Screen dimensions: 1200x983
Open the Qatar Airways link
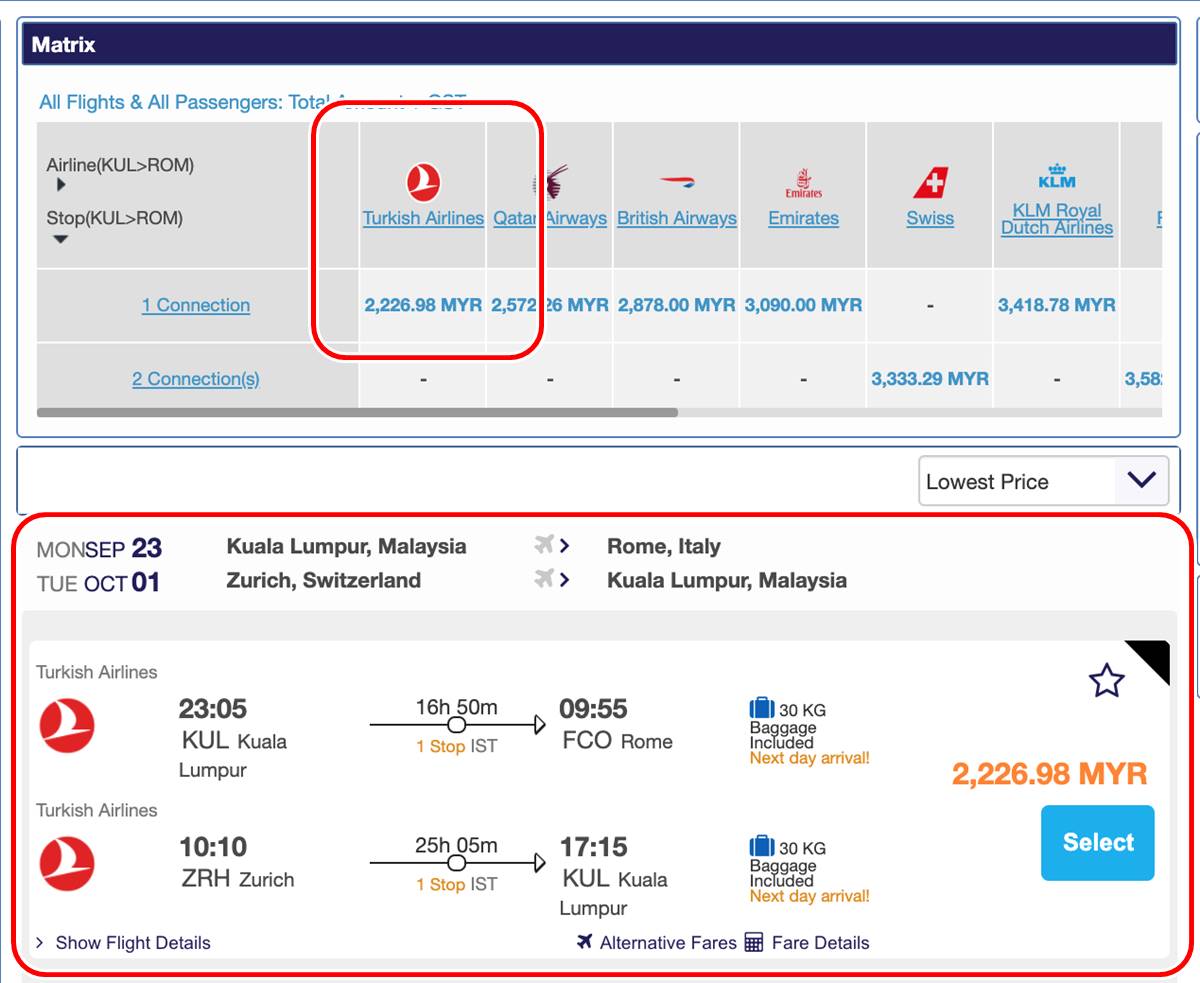(550, 218)
